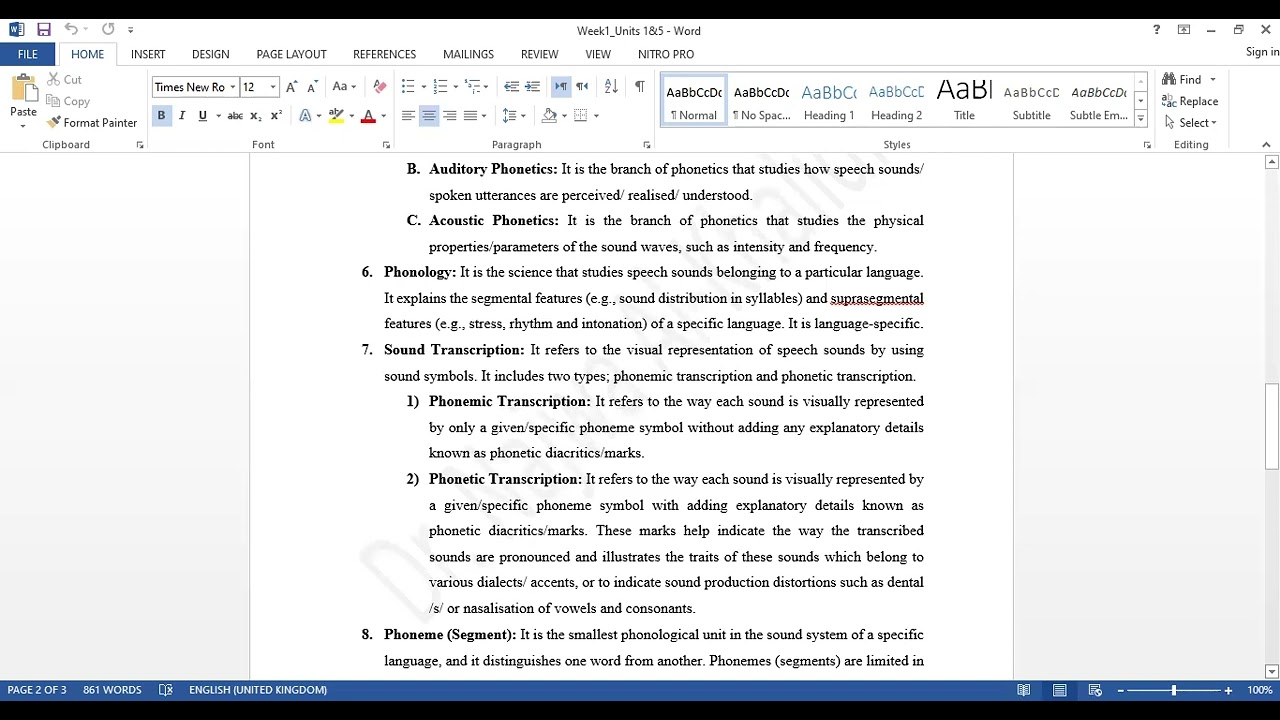Open proofing errors status icon
This screenshot has width=1280, height=720.
pos(166,690)
